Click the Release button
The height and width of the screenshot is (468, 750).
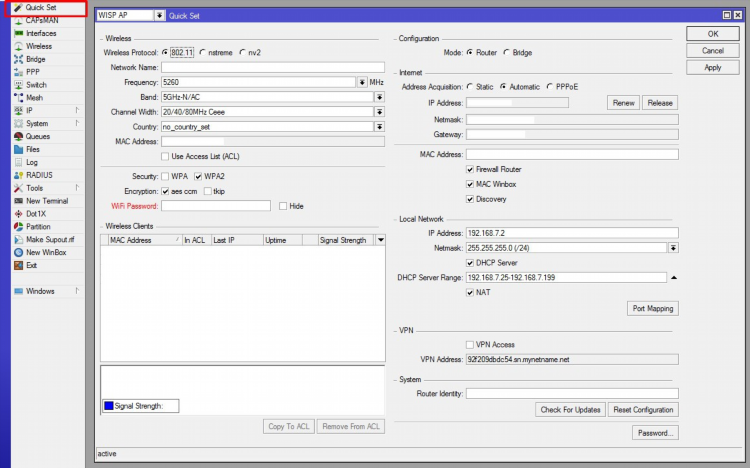[x=660, y=103]
